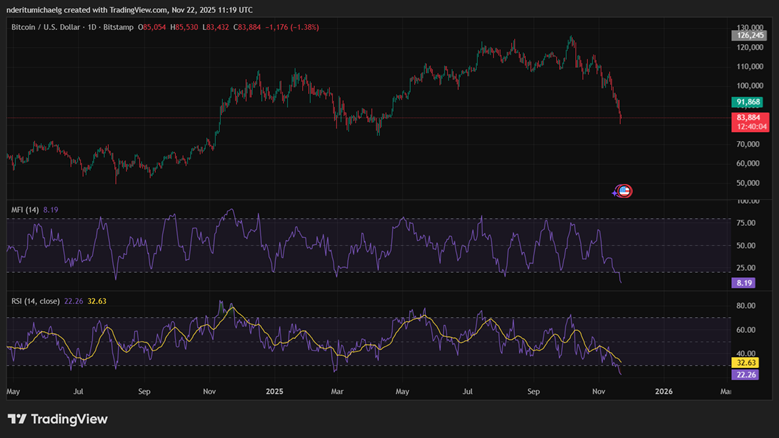Viewport: 779px width, 438px height.
Task: Click the TradingView logo icon
Action: [18, 419]
